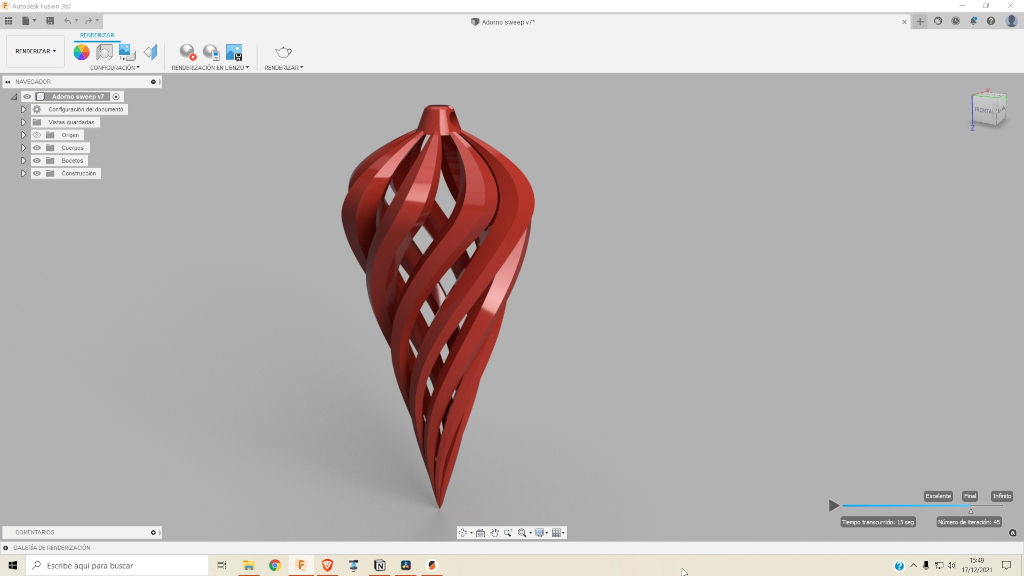Viewport: 1024px width, 576px height.
Task: Open Google Chrome from the taskbar
Action: [275, 565]
